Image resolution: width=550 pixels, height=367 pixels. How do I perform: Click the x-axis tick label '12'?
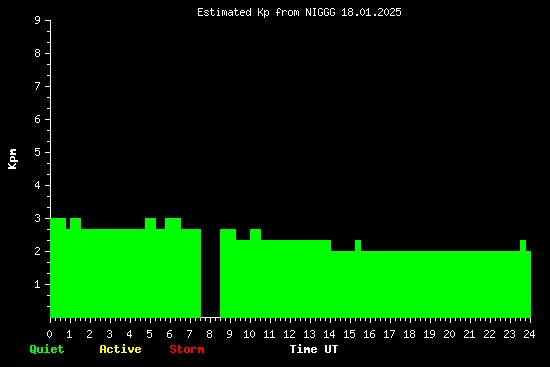click(289, 334)
